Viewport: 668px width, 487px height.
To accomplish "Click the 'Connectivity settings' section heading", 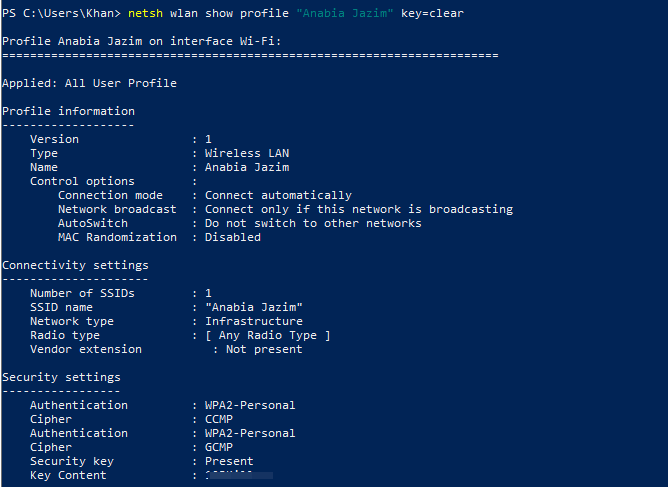I will (x=75, y=265).
